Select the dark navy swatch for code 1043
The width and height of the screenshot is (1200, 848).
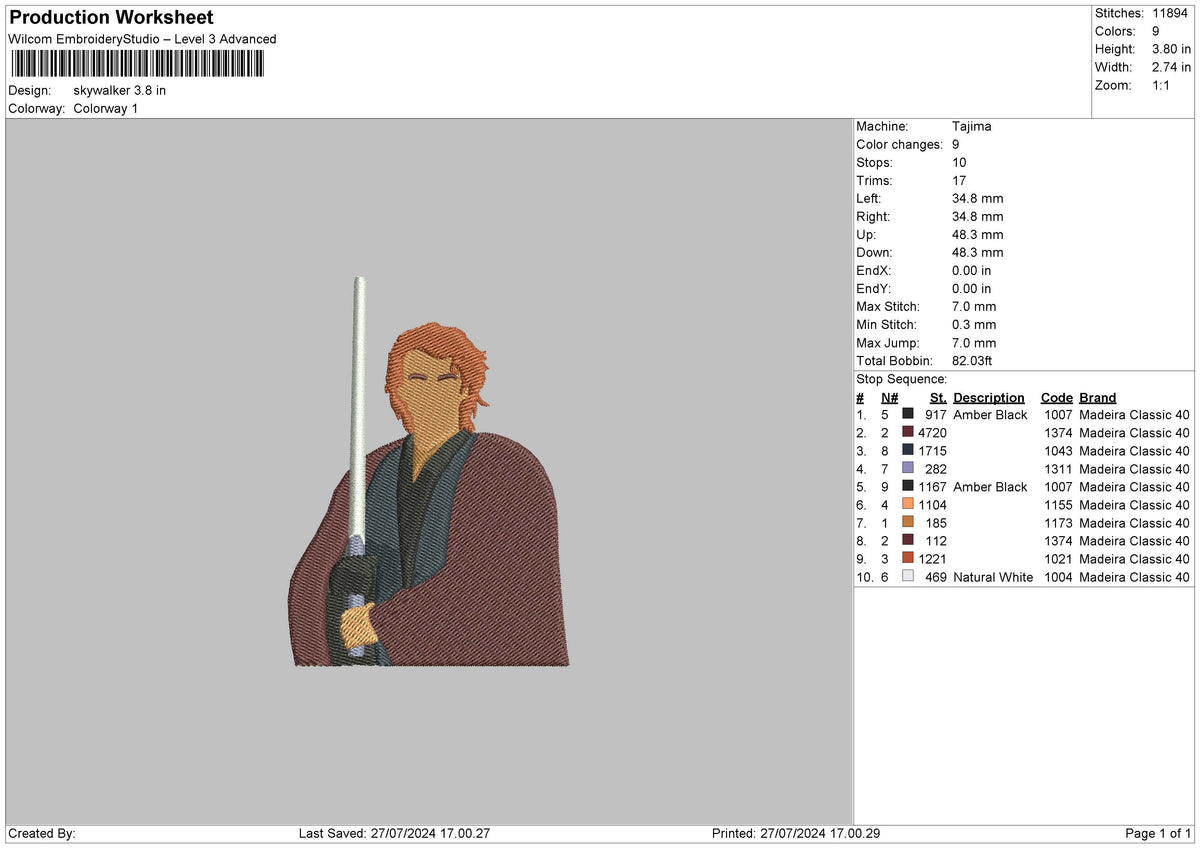click(908, 451)
